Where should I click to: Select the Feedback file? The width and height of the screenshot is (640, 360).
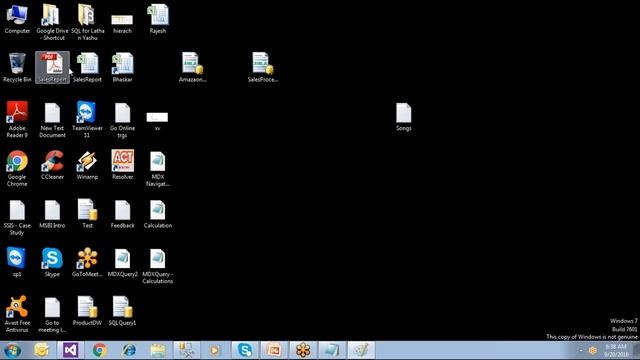click(122, 214)
